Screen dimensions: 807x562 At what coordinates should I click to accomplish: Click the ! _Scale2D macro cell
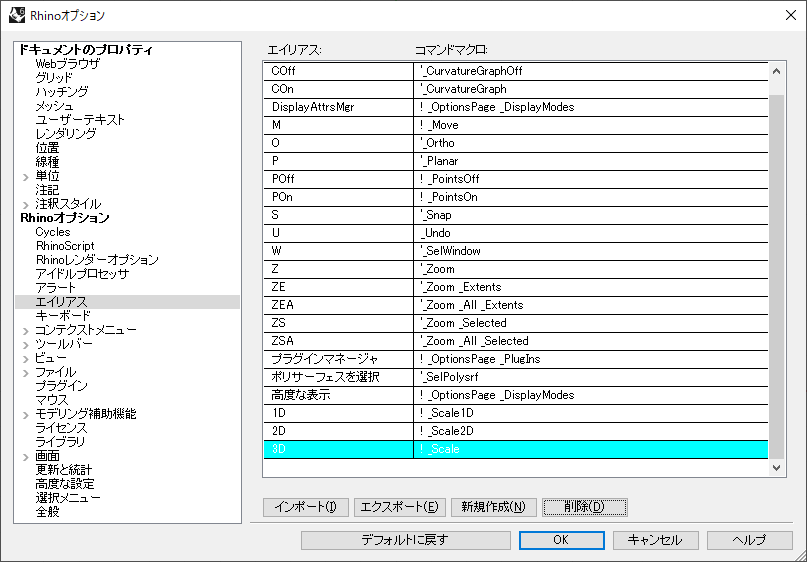point(591,431)
